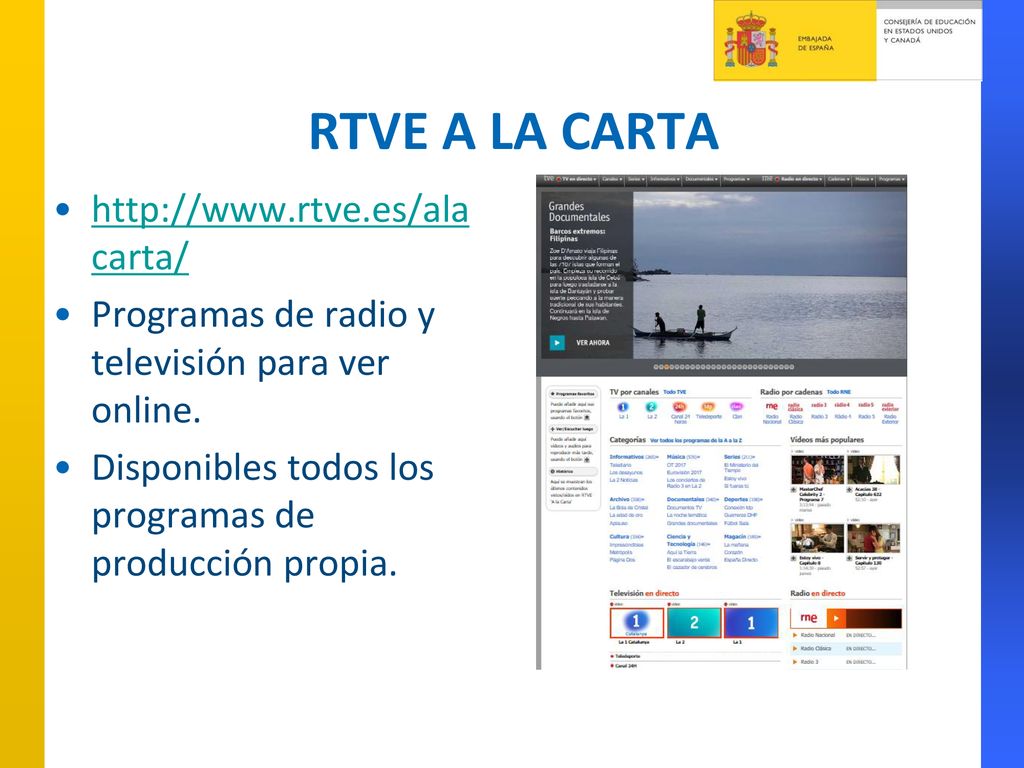Open the Archivo category heading
Screen dimensions: 1024x768
coord(619,500)
